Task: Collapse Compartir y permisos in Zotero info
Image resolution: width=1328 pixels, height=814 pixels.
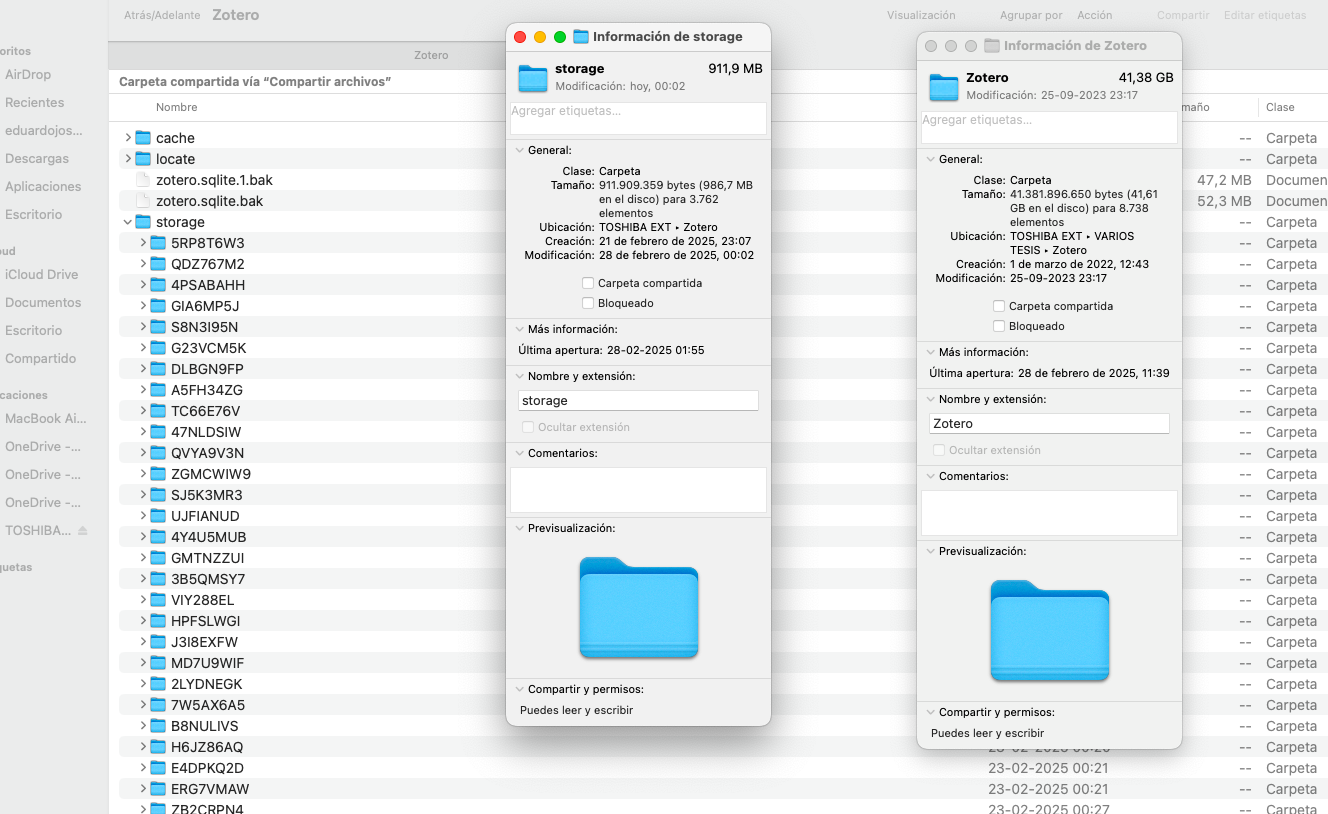Action: pyautogui.click(x=930, y=713)
